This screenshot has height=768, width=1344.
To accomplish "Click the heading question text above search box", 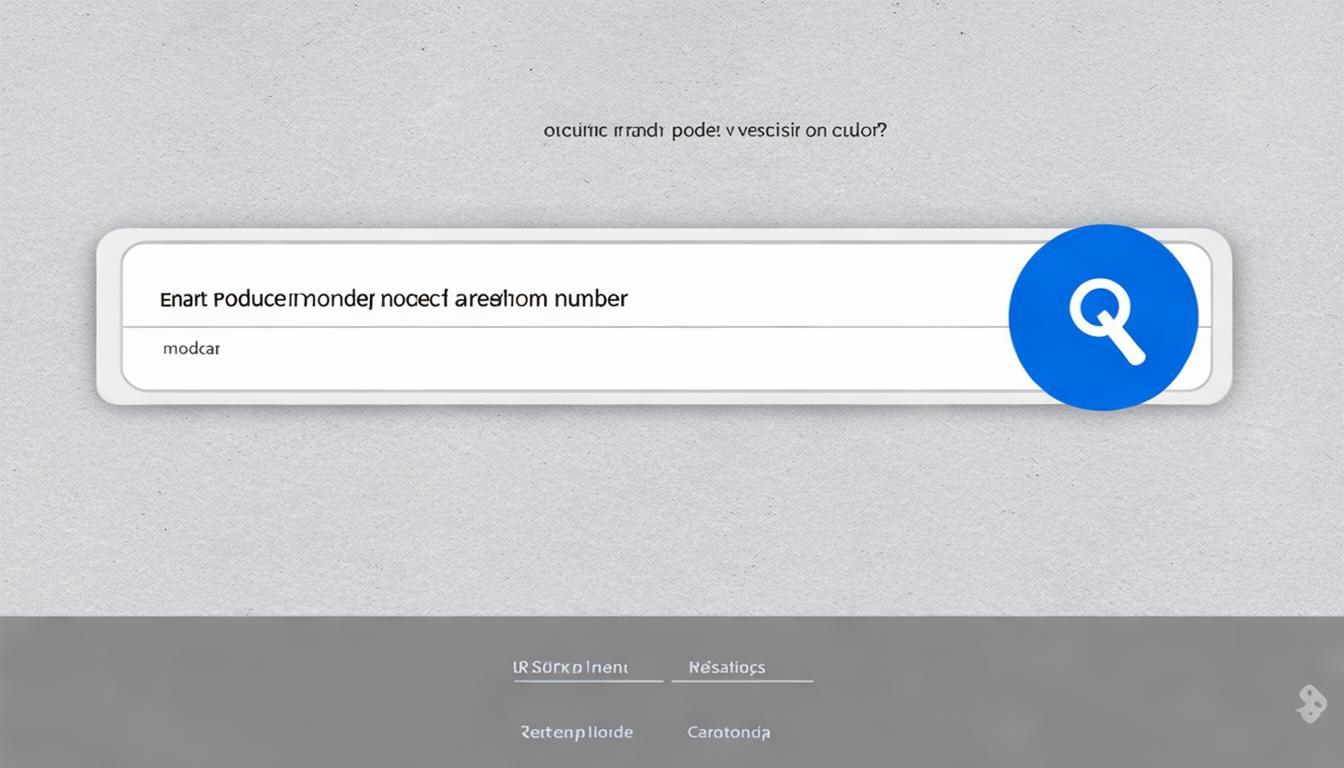I will 714,131.
